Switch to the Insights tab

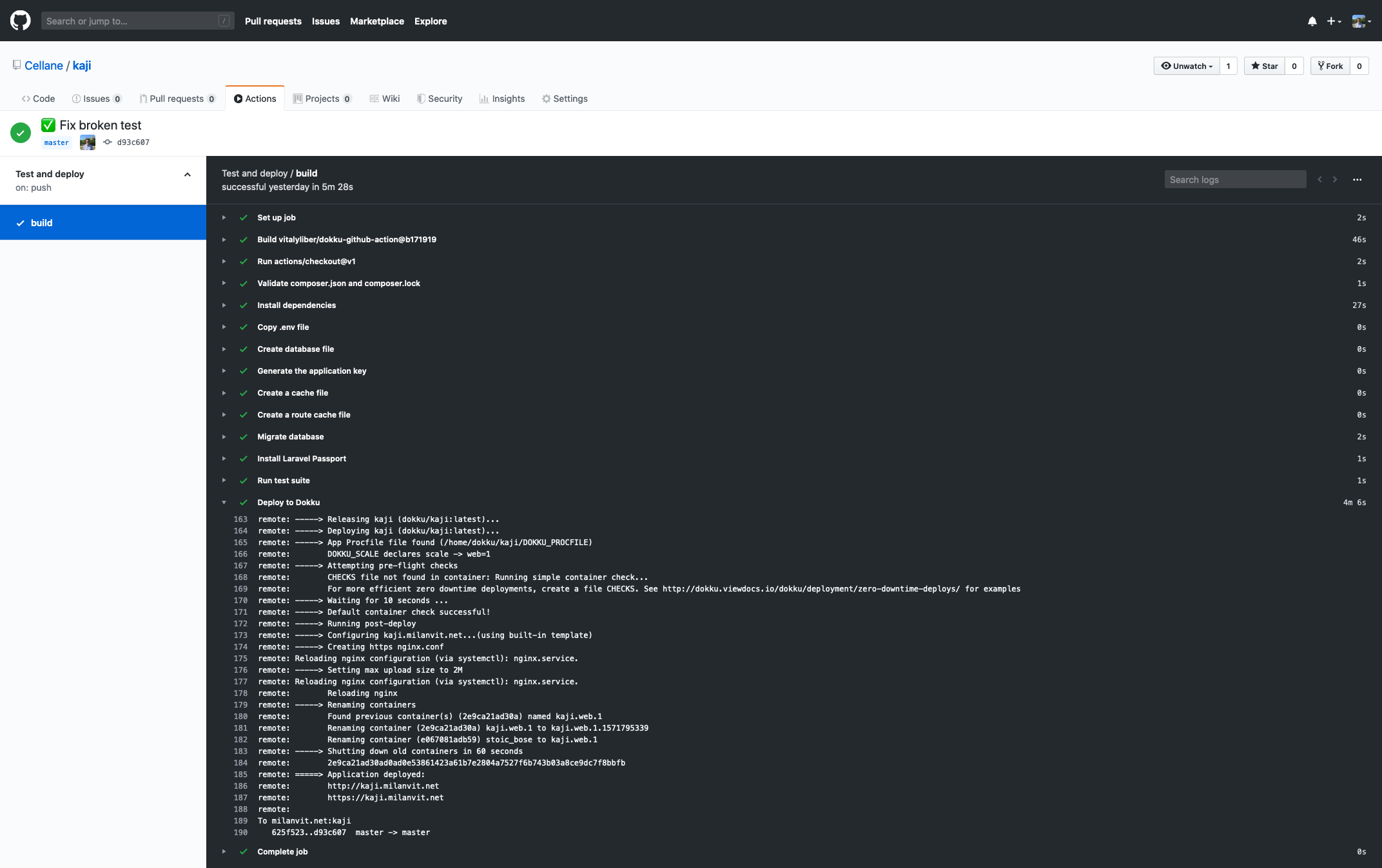tap(502, 99)
